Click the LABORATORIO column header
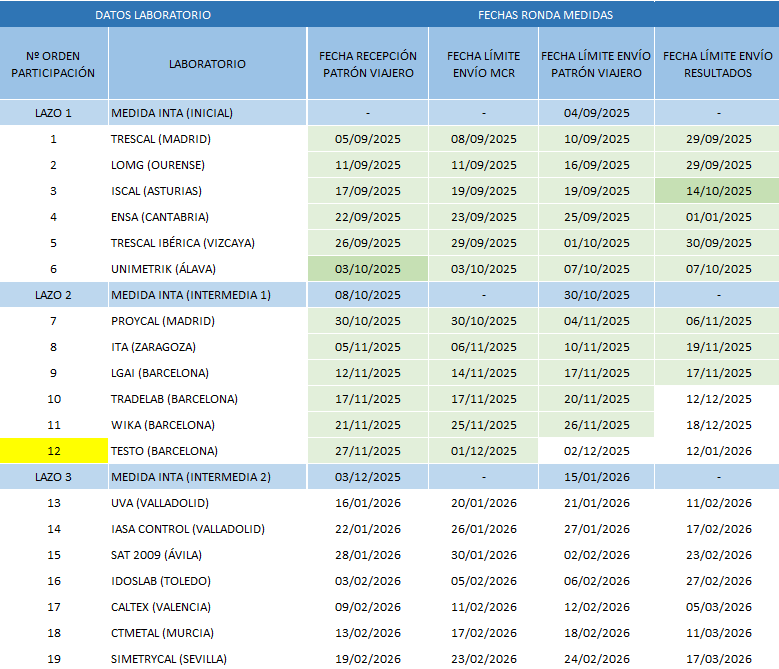This screenshot has height=669, width=779. [x=207, y=64]
